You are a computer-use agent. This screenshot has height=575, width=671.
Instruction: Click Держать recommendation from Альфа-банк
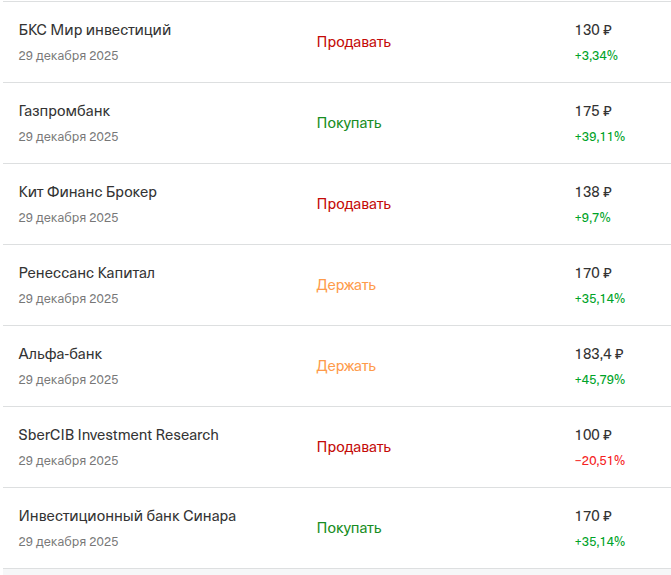tap(346, 366)
